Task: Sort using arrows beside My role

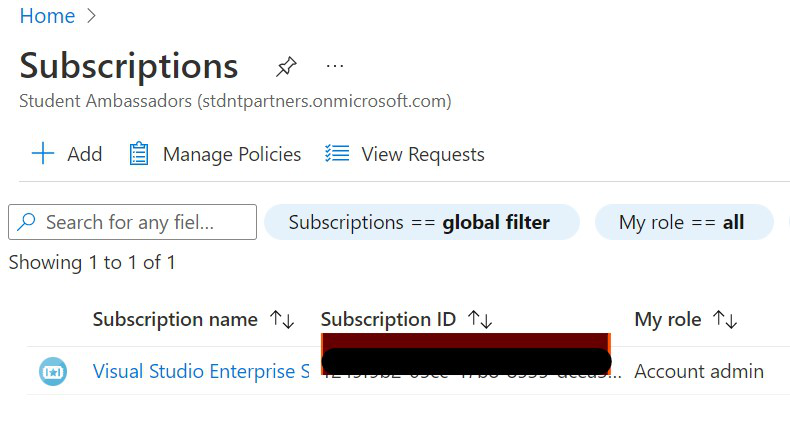Action: coord(725,320)
